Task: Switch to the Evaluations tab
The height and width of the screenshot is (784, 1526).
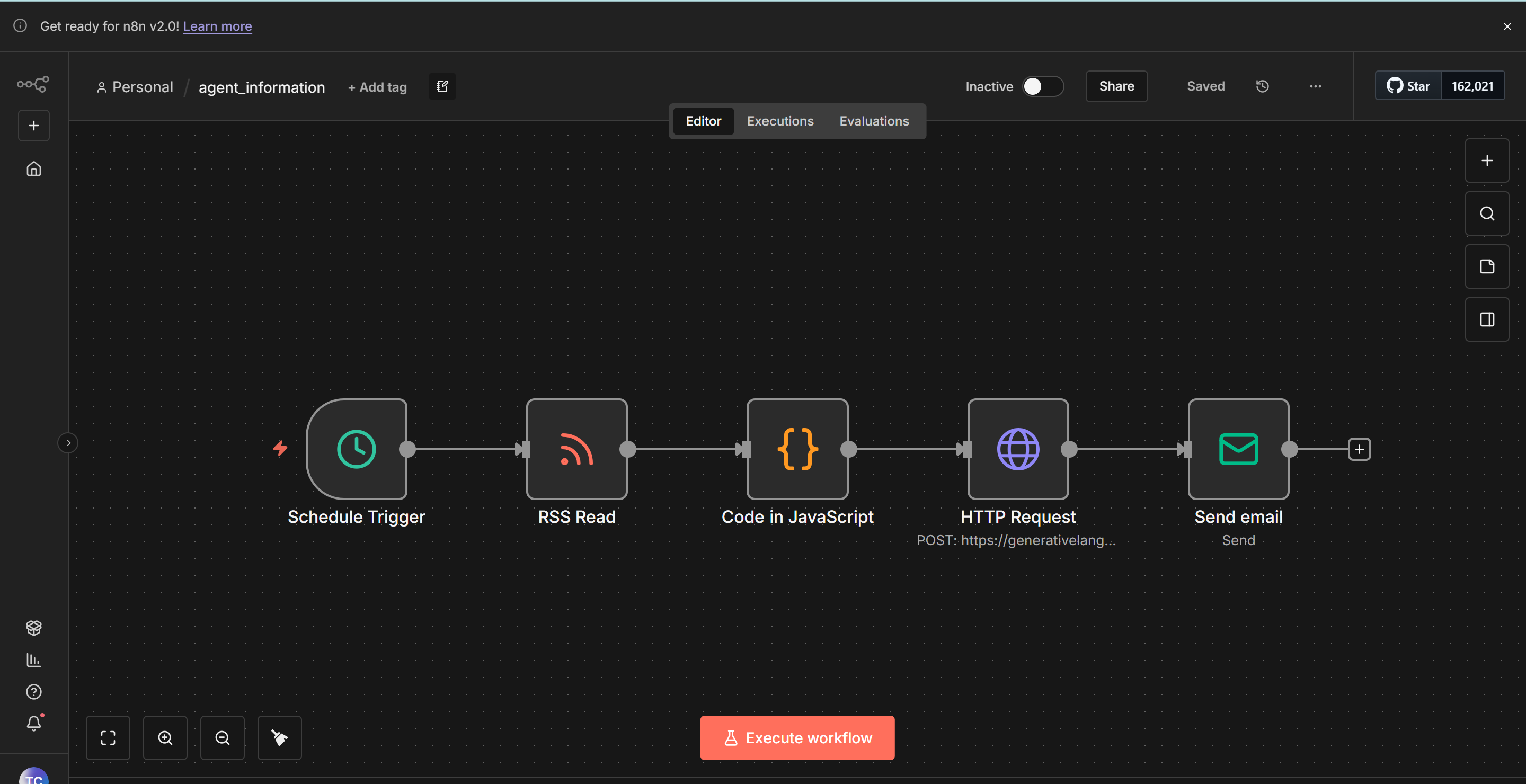Action: 874,121
